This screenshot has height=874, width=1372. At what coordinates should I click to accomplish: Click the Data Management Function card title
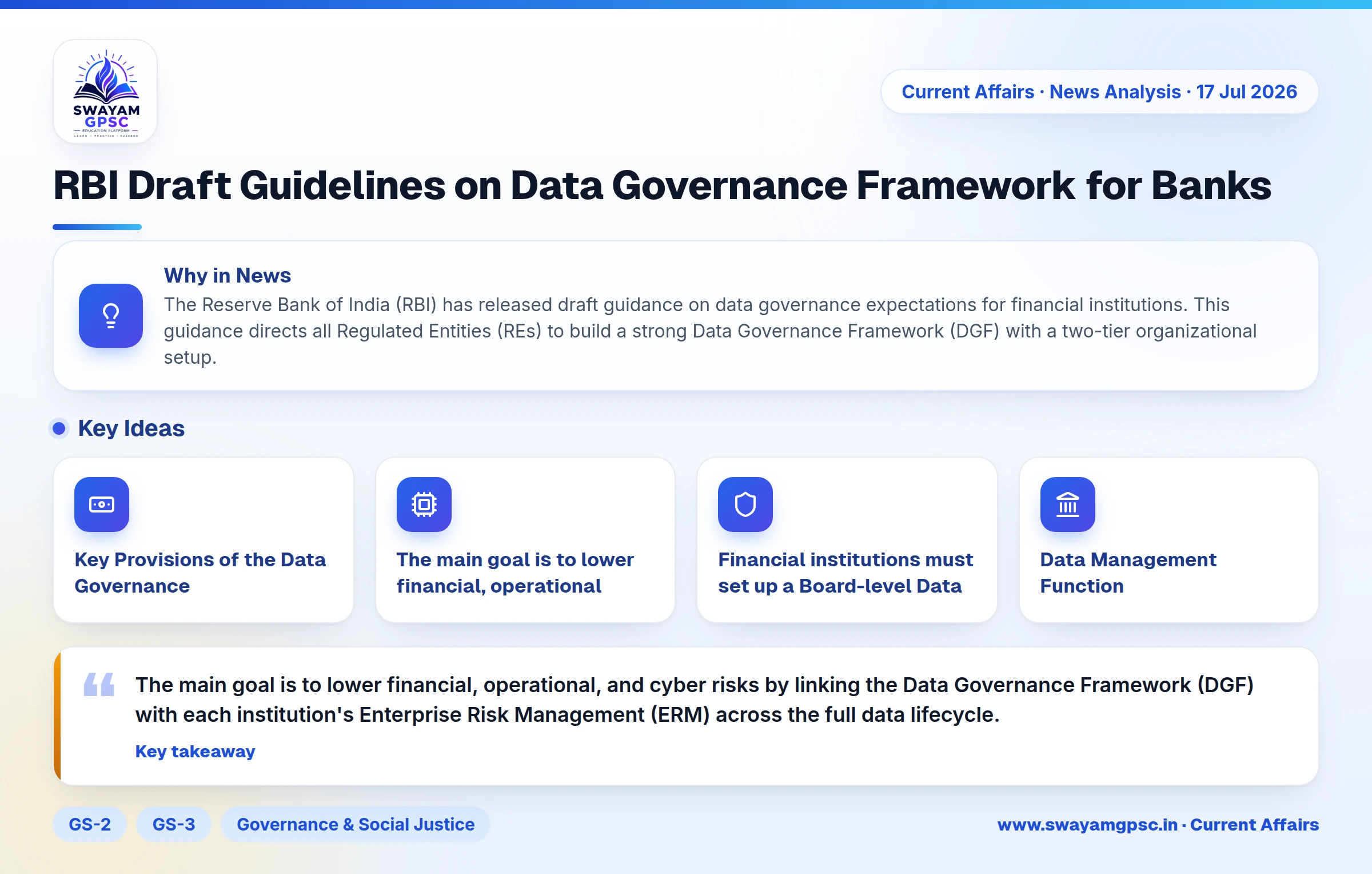click(x=1128, y=573)
